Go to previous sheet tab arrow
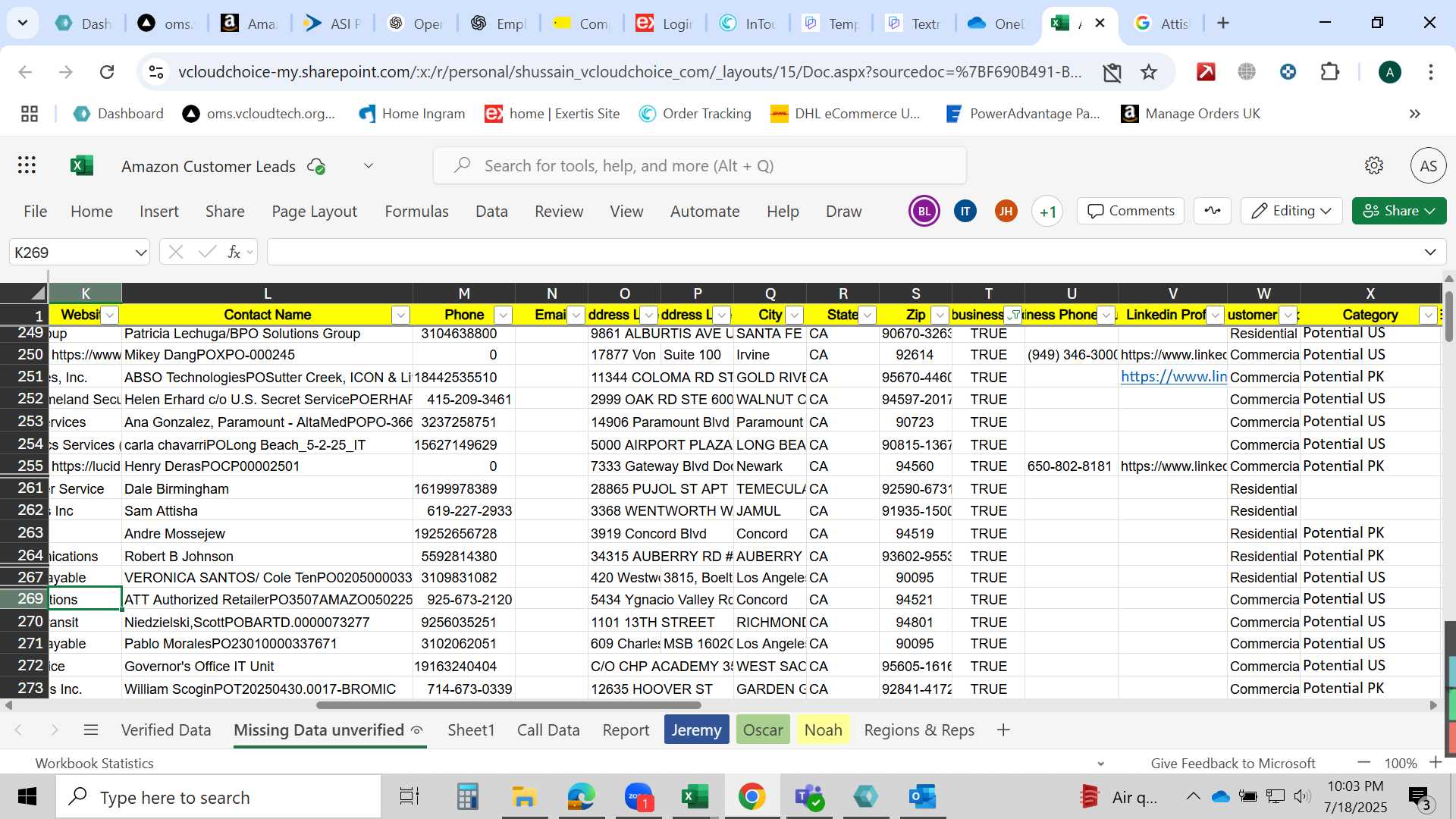1456x819 pixels. pos(19,730)
